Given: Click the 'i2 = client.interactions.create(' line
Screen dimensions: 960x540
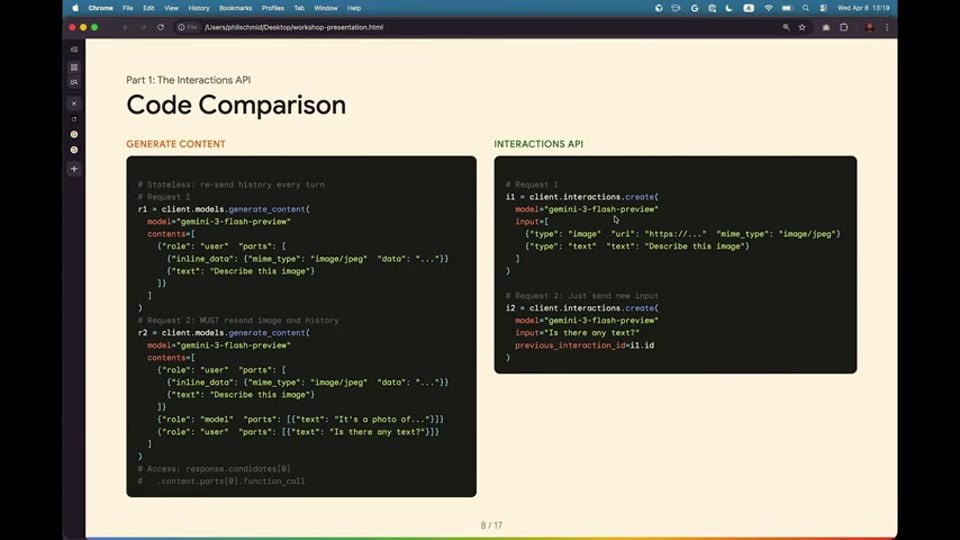Looking at the screenshot, I should coord(582,308).
